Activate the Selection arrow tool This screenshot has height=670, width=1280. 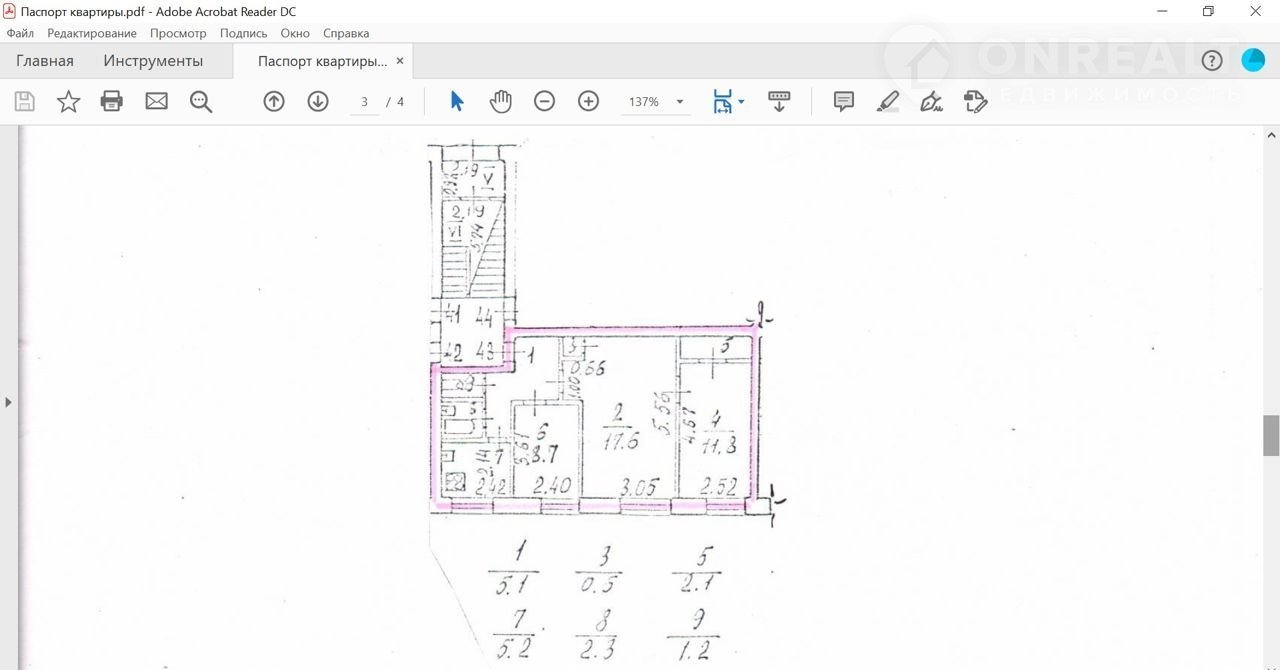(x=457, y=101)
